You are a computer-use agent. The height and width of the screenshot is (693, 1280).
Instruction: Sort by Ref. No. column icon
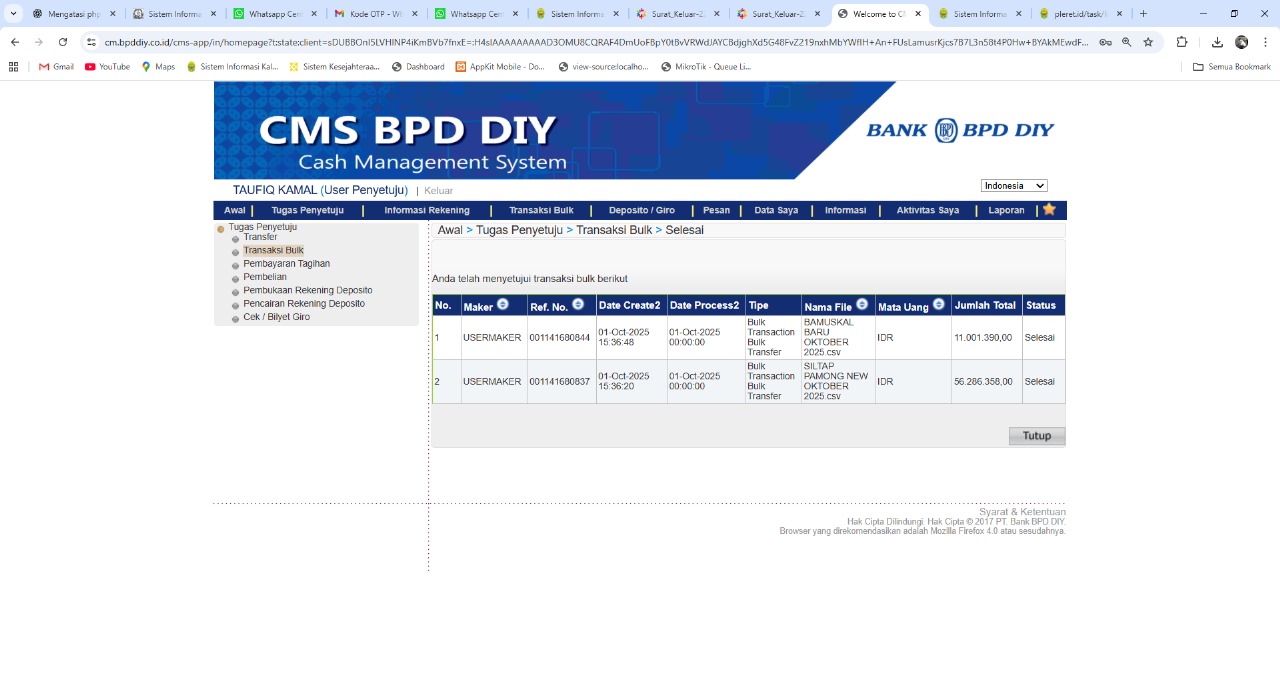tap(578, 304)
